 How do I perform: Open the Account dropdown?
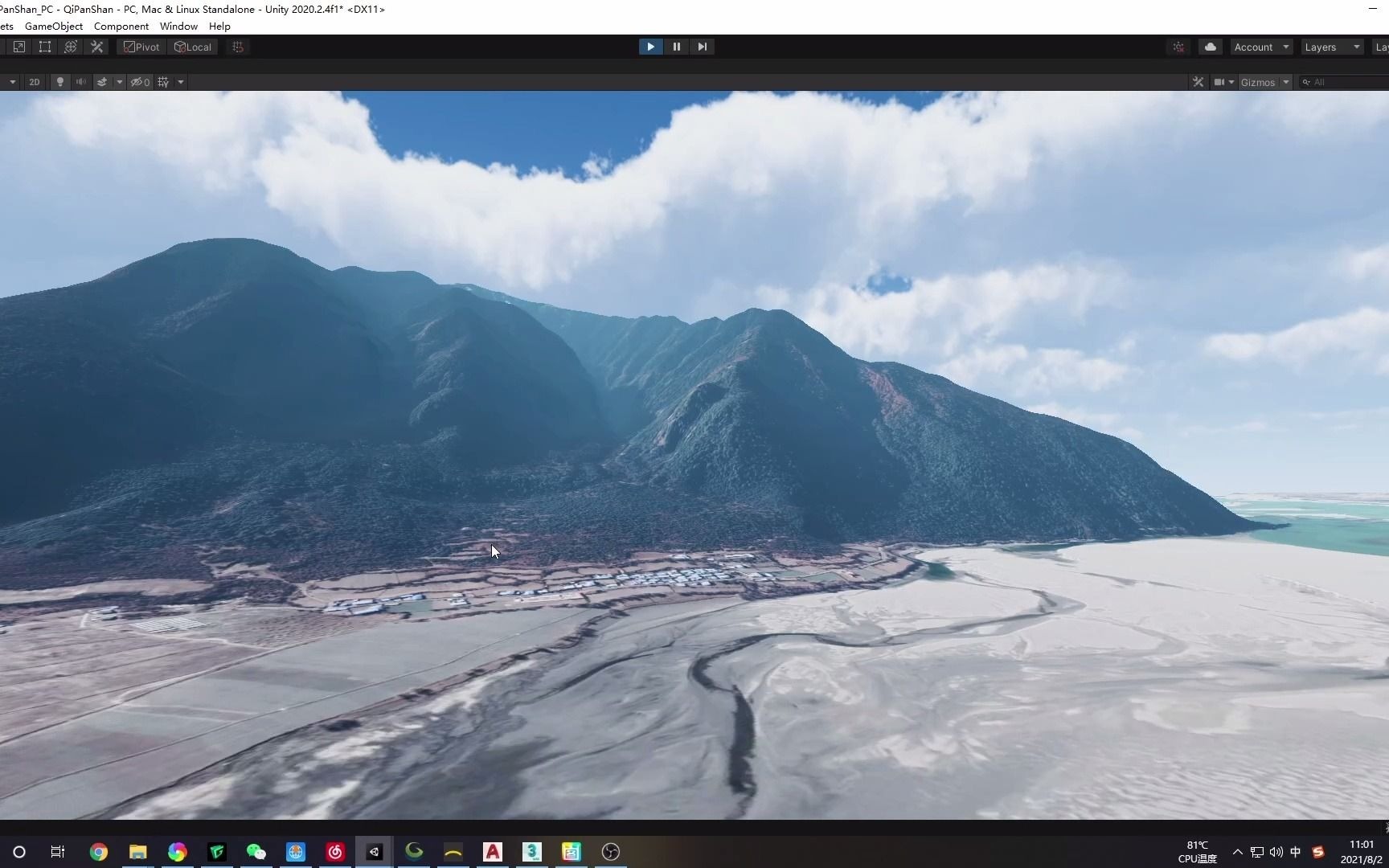point(1260,47)
